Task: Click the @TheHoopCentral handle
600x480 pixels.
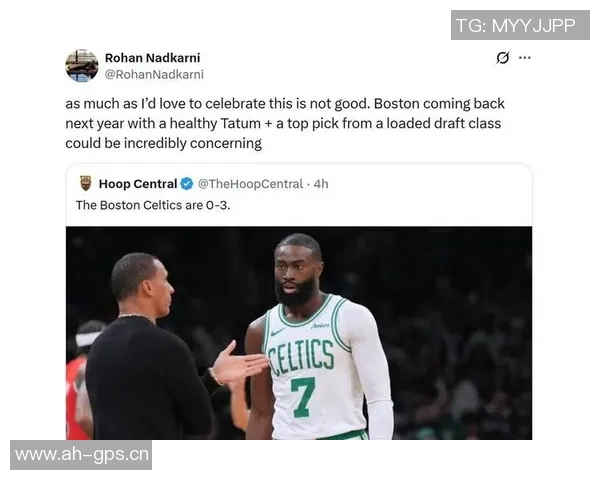Action: [x=250, y=184]
